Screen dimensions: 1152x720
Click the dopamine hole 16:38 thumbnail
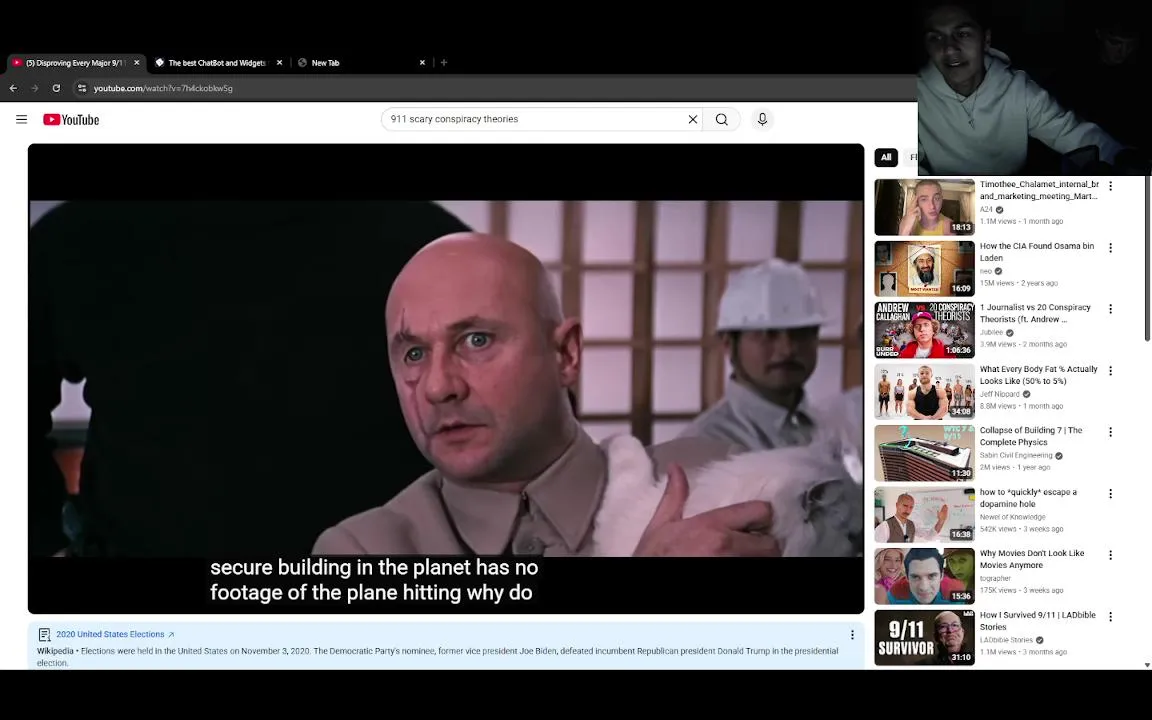coord(924,514)
